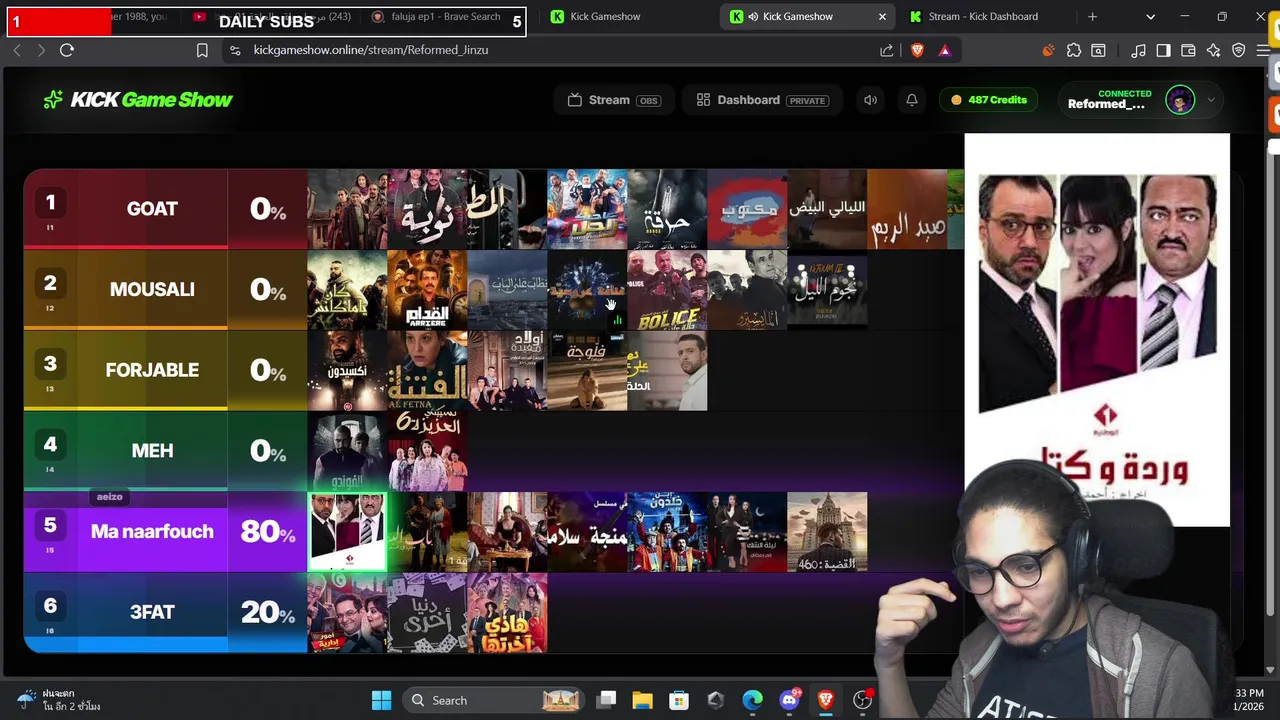Open File Explorer from taskbar

click(642, 700)
